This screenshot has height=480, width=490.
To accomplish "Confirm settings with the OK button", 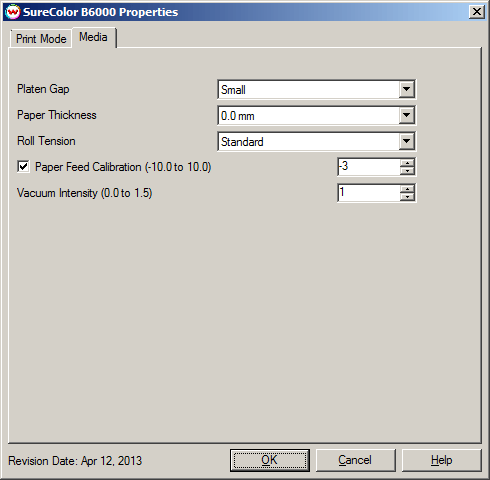I will tap(270, 460).
